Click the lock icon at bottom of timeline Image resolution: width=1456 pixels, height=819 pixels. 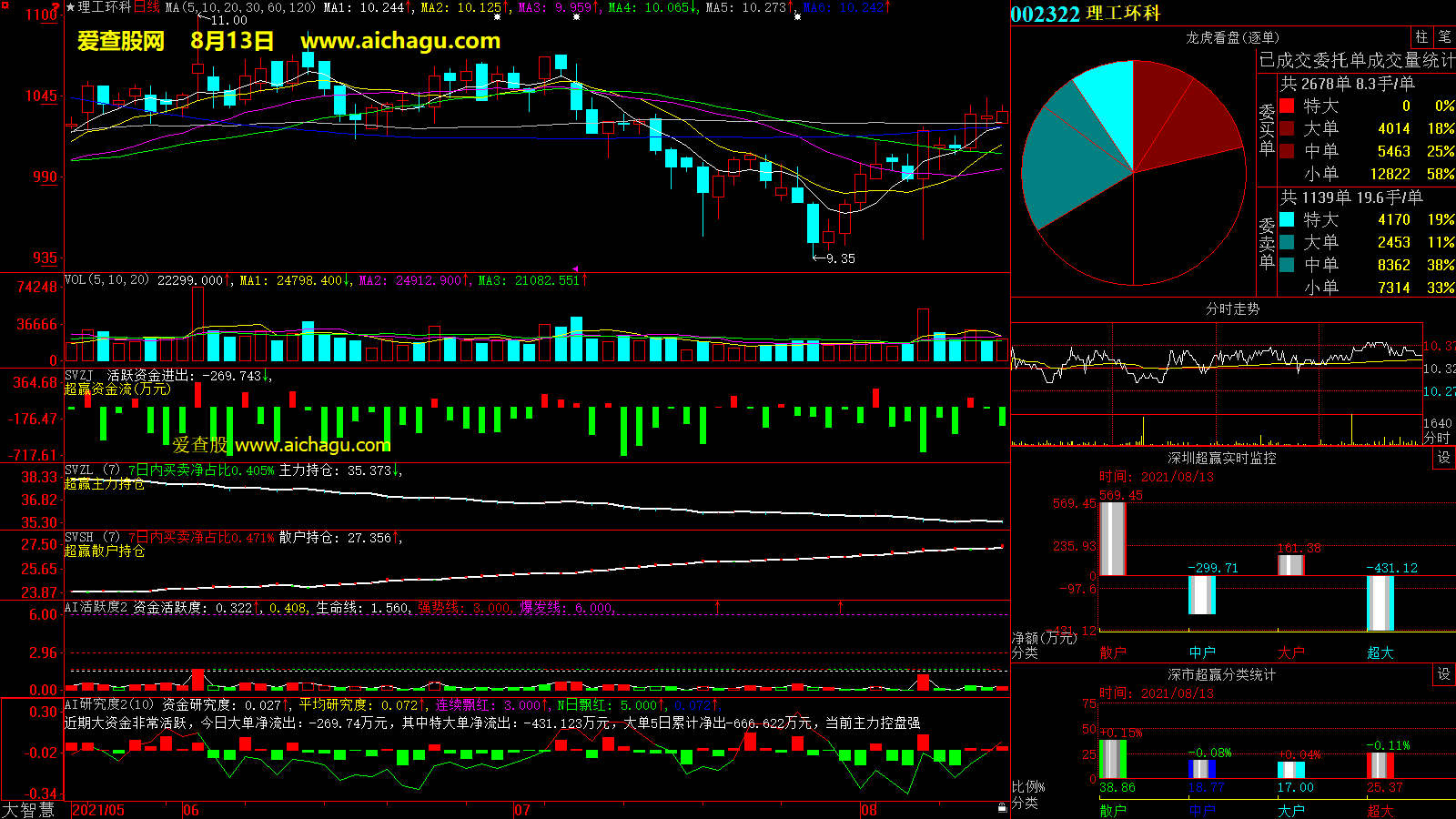(x=1002, y=807)
